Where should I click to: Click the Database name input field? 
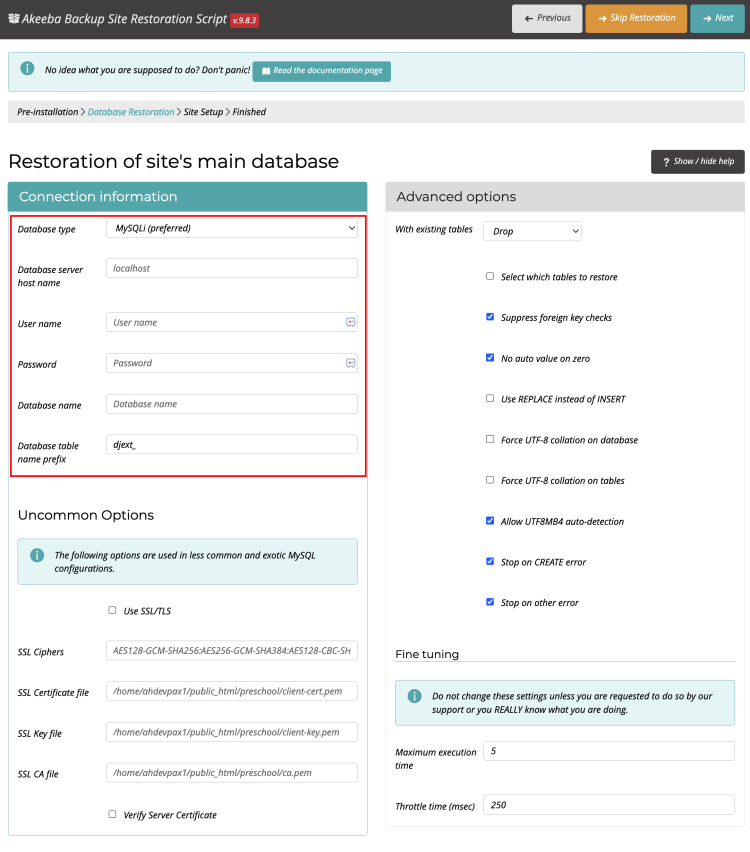click(232, 404)
